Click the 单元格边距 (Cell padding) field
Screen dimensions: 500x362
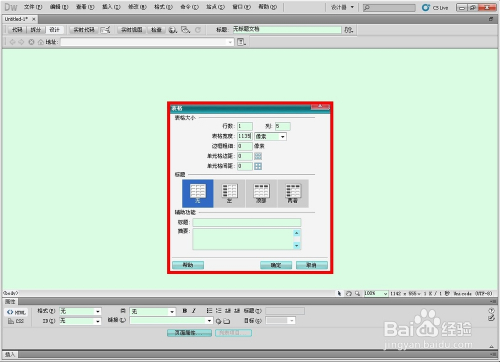point(245,156)
